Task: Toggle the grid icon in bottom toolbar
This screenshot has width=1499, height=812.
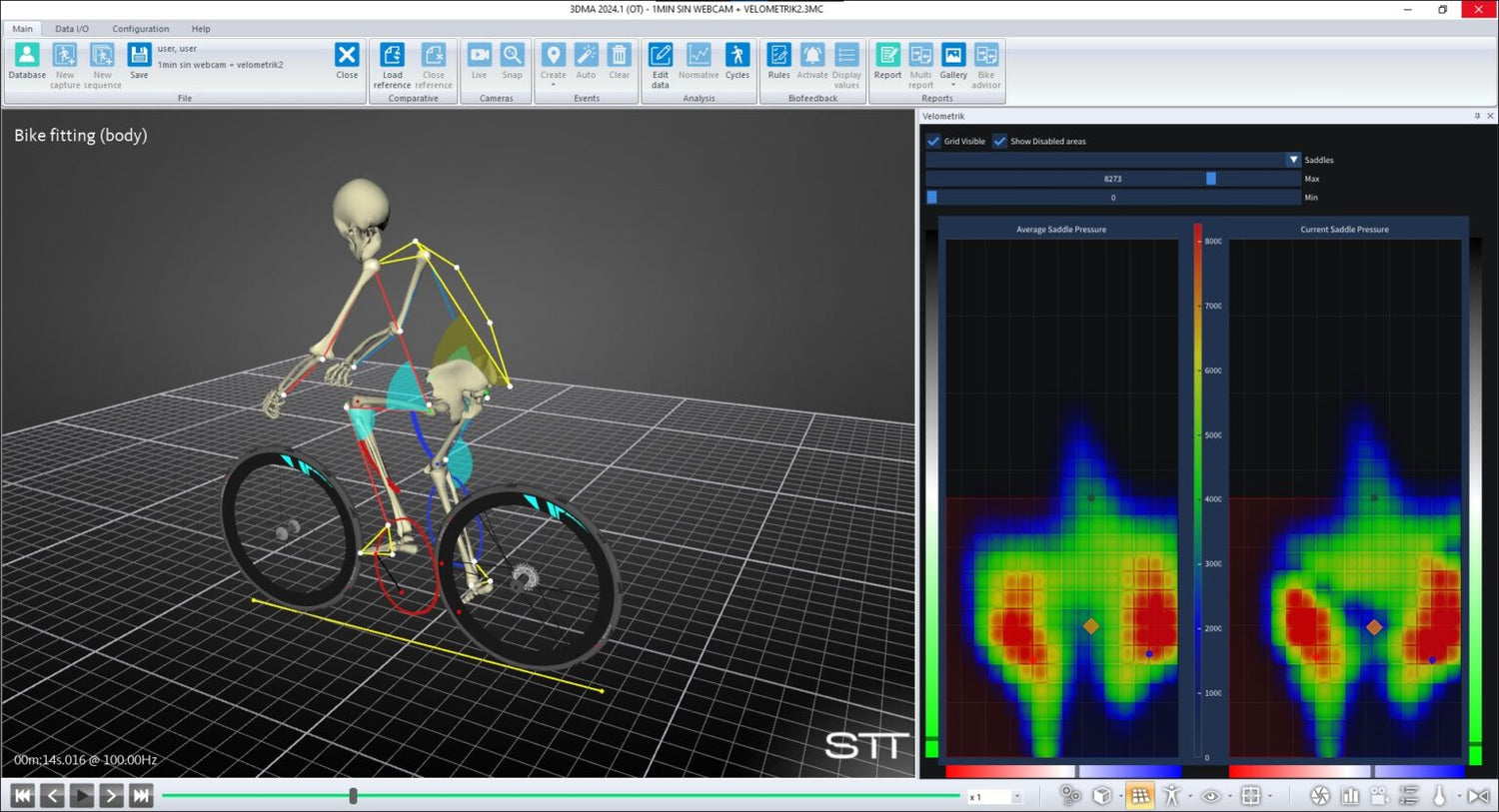Action: 1140,796
